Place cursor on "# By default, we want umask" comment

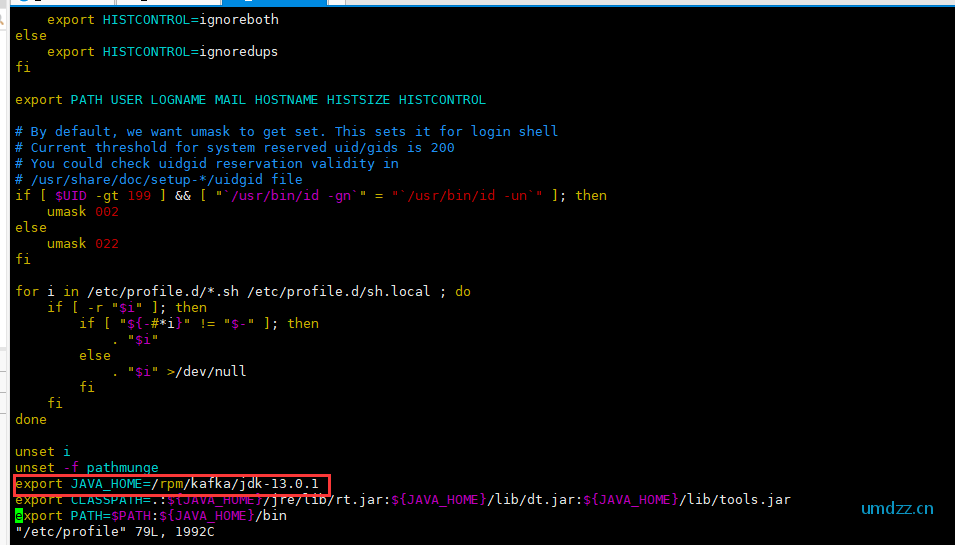coord(286,132)
